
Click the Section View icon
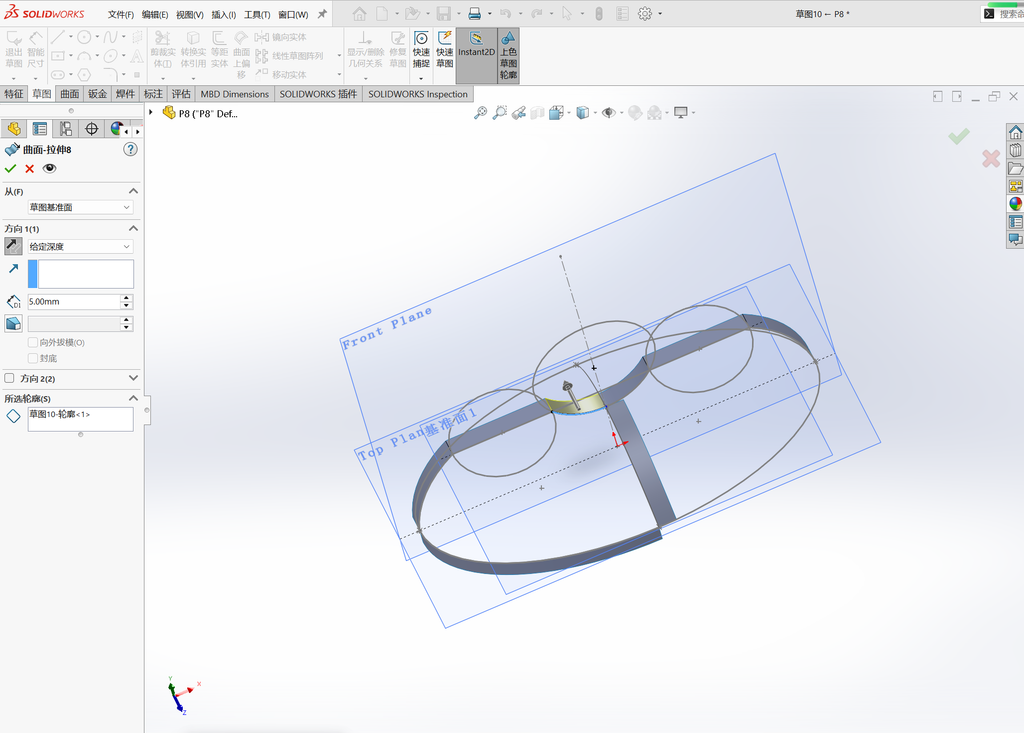point(537,113)
